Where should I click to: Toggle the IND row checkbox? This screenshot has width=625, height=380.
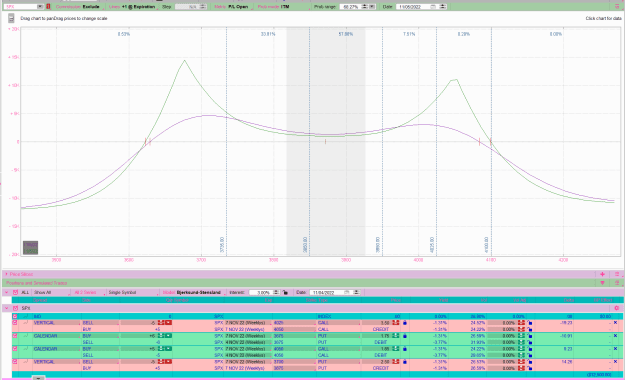click(15, 316)
